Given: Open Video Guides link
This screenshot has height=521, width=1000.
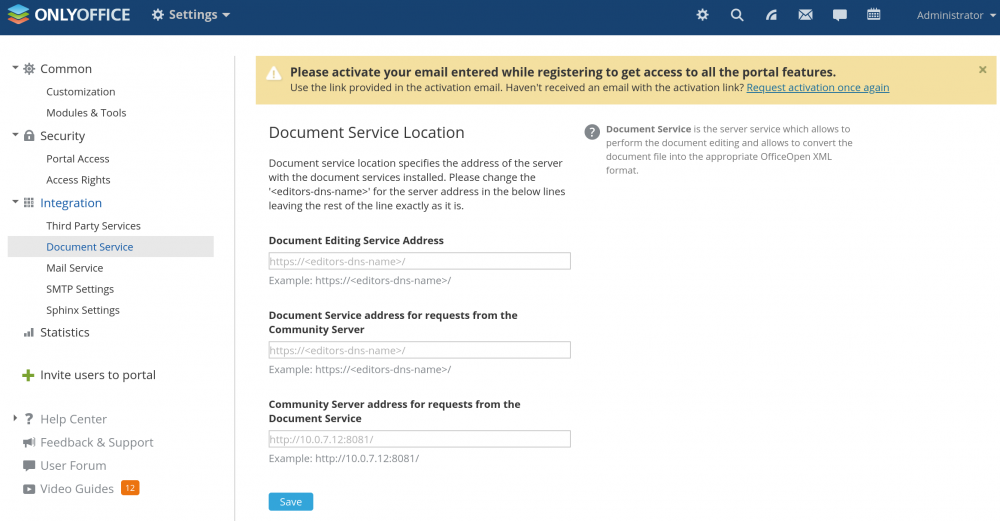Looking at the screenshot, I should (77, 489).
